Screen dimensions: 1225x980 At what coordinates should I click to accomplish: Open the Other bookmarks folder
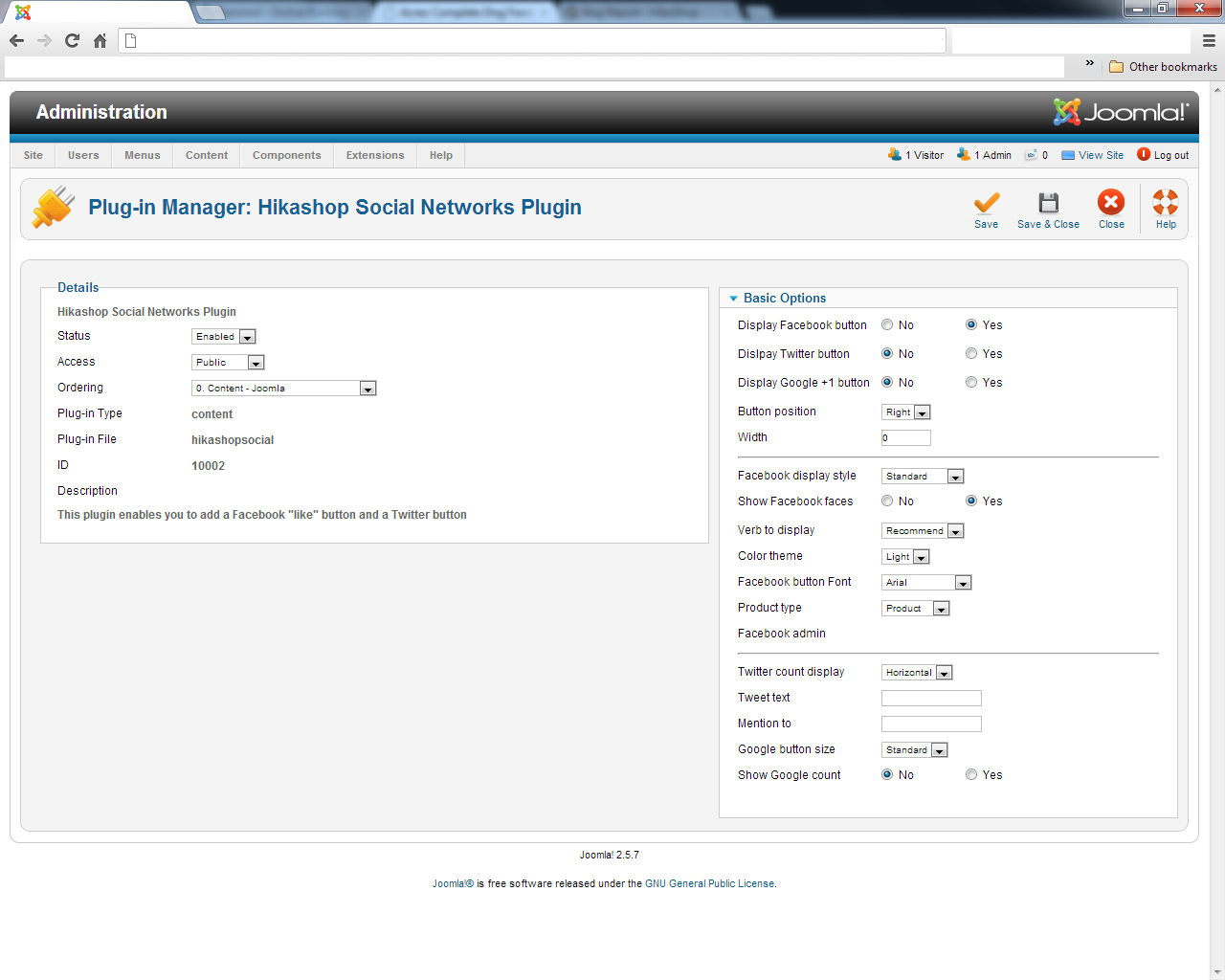point(1163,67)
